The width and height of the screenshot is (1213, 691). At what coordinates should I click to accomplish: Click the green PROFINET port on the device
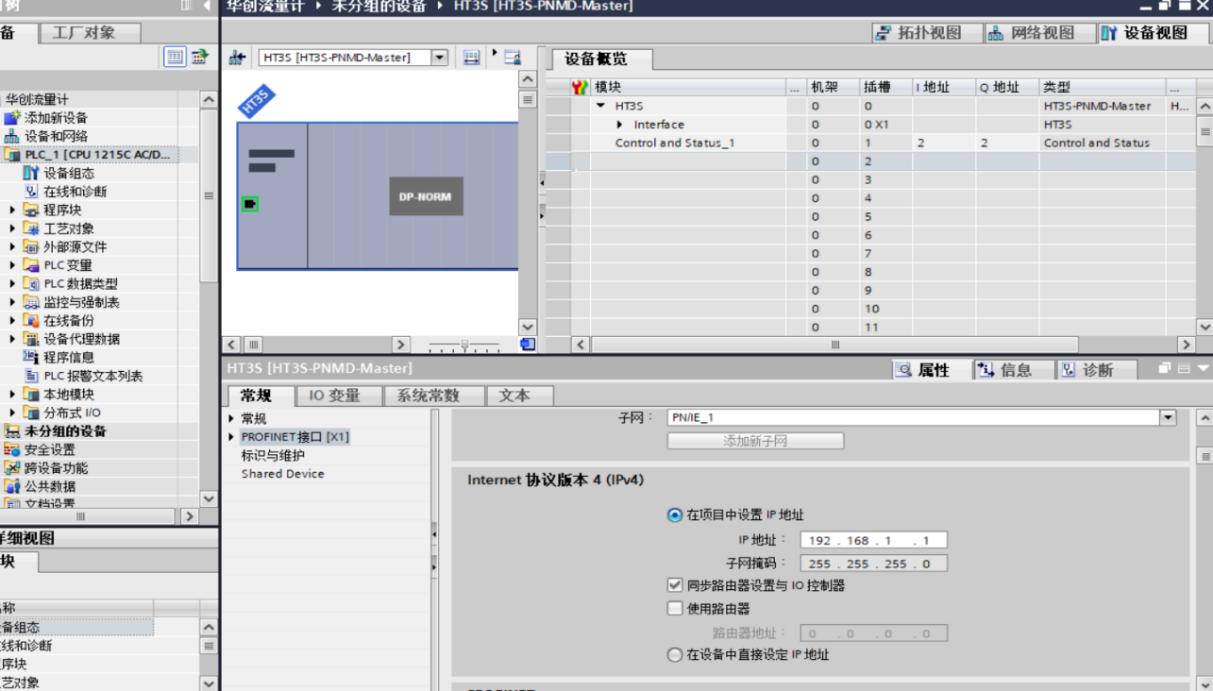pos(251,204)
